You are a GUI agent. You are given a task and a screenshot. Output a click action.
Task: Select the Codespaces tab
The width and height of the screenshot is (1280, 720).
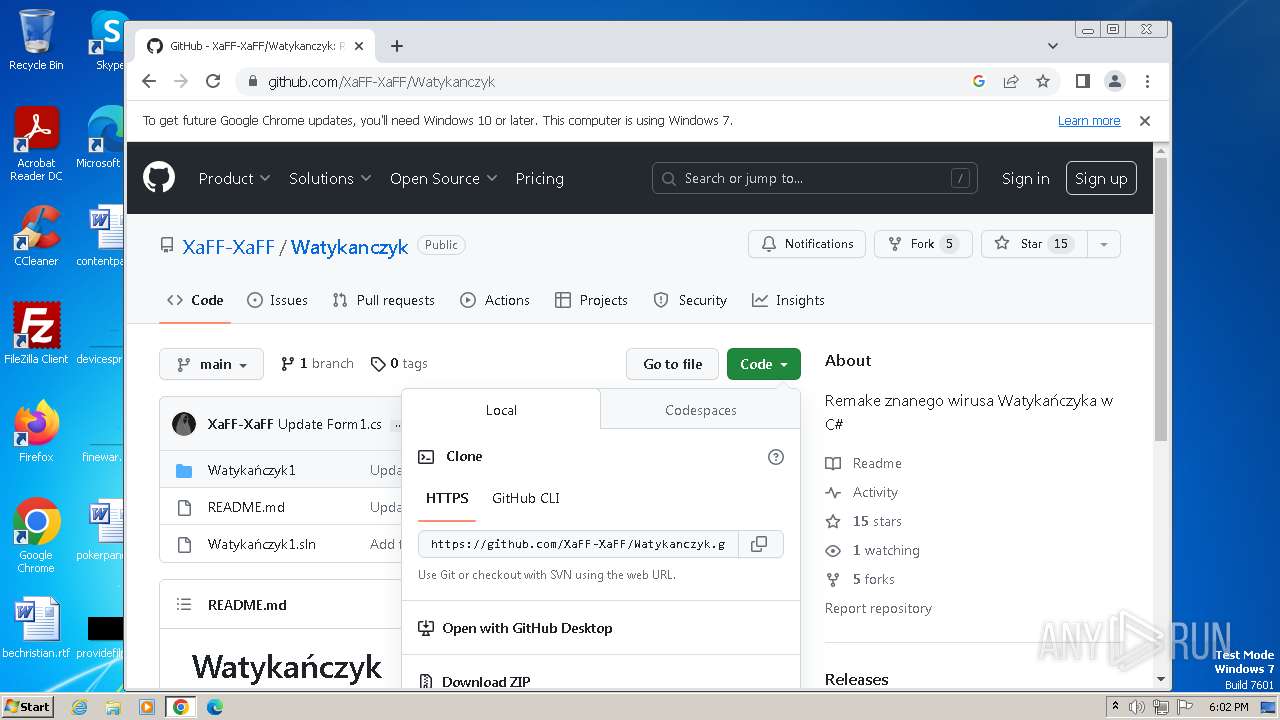700,410
